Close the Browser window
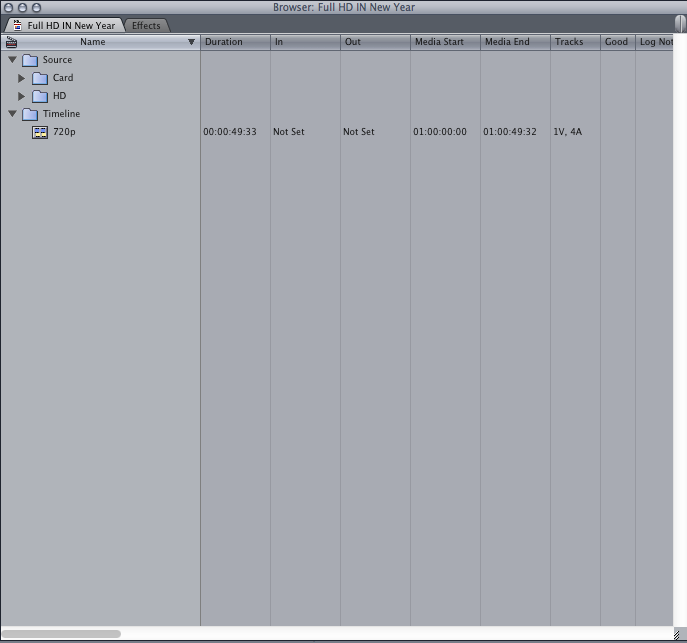This screenshot has width=687, height=643. pos(8,7)
